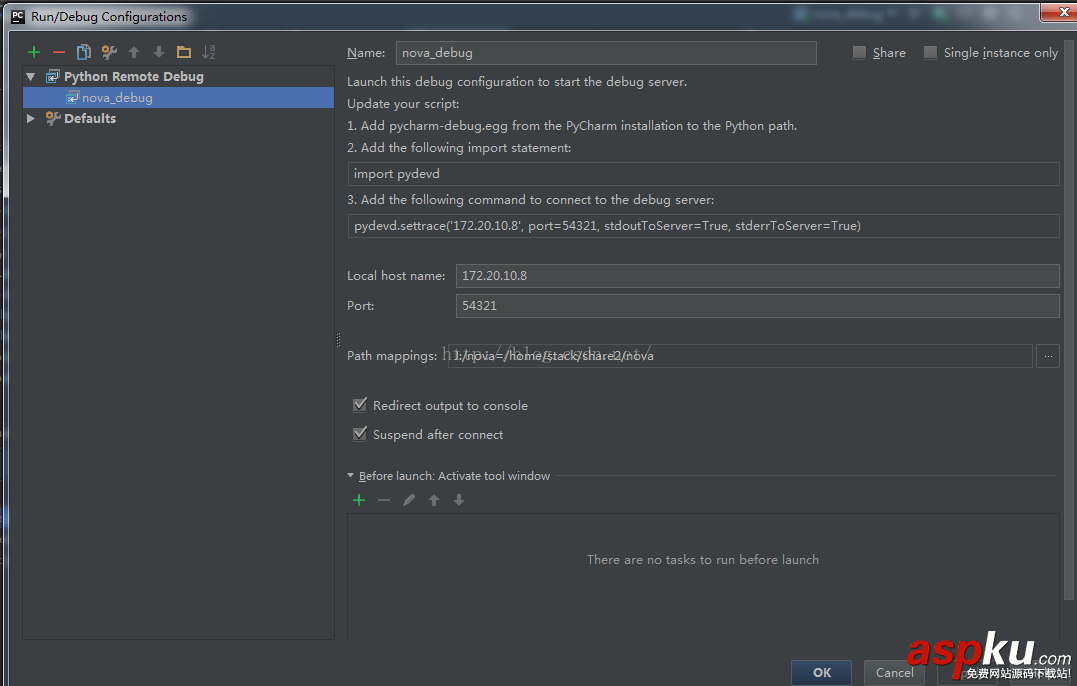This screenshot has width=1077, height=686.
Task: Remove the selected configuration
Action: pos(59,51)
